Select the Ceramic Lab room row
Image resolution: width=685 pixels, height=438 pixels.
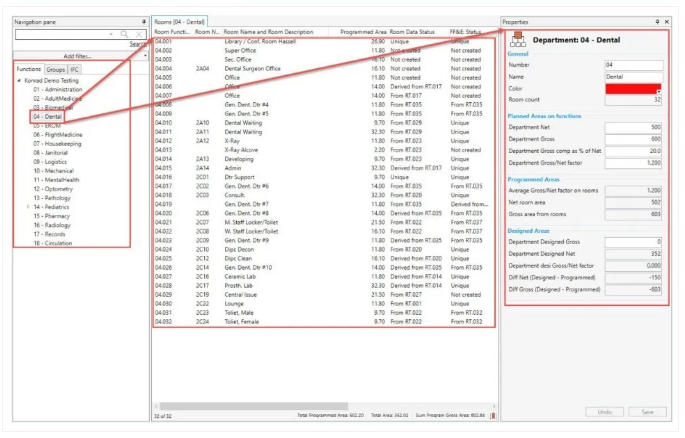tap(324, 276)
